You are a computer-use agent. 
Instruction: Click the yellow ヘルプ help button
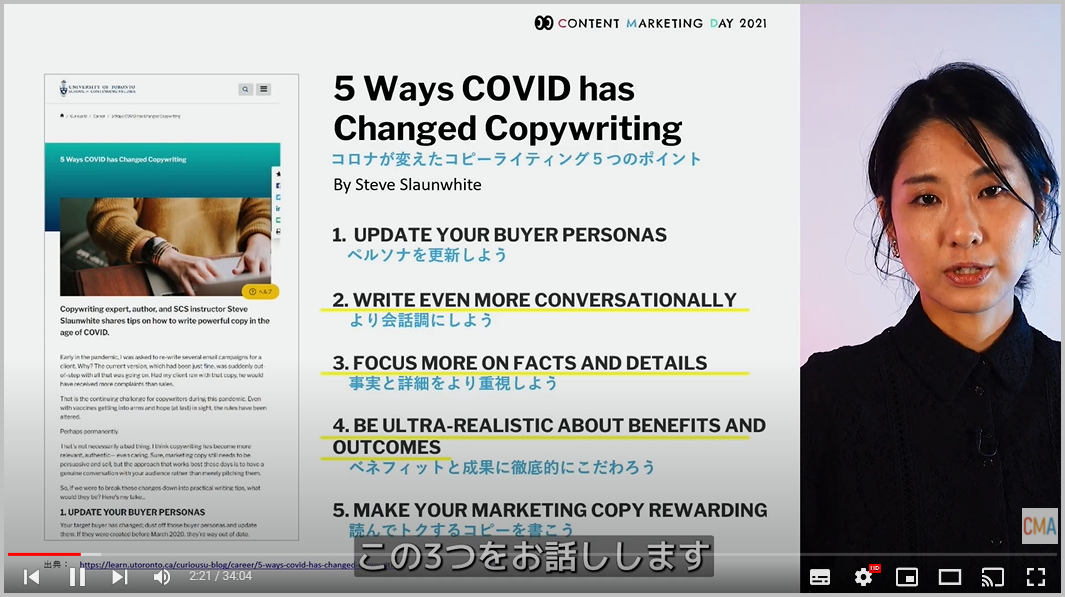pos(260,292)
